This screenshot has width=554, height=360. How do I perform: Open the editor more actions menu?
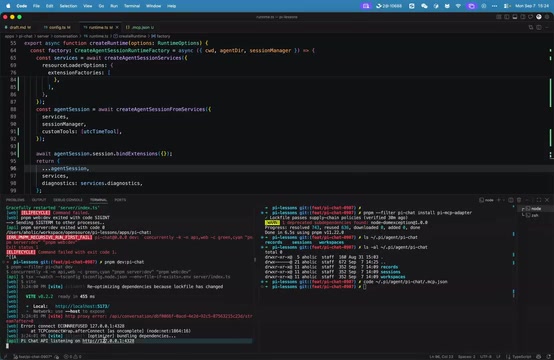click(x=547, y=27)
